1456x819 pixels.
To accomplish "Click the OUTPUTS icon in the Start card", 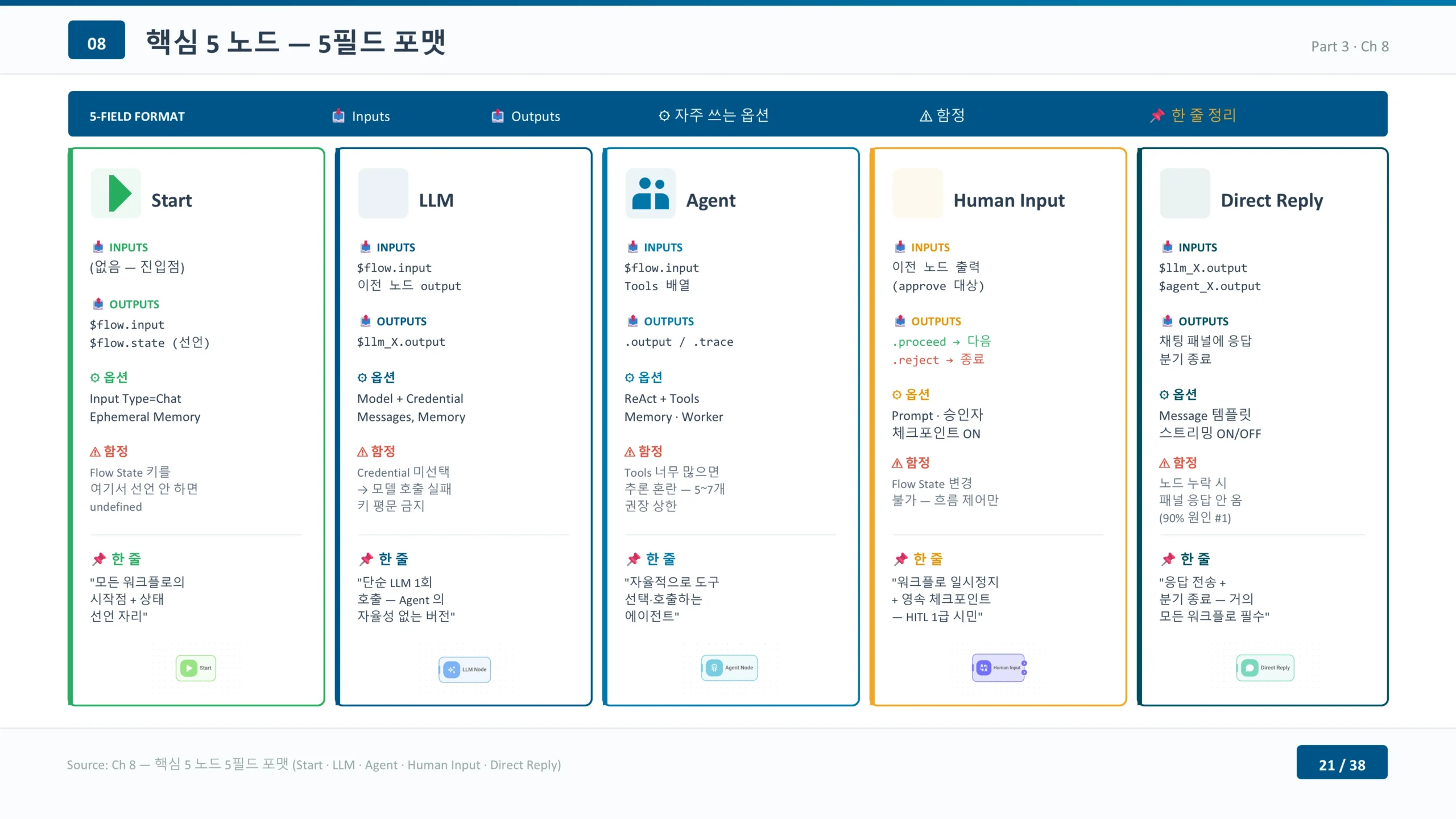I will click(98, 304).
